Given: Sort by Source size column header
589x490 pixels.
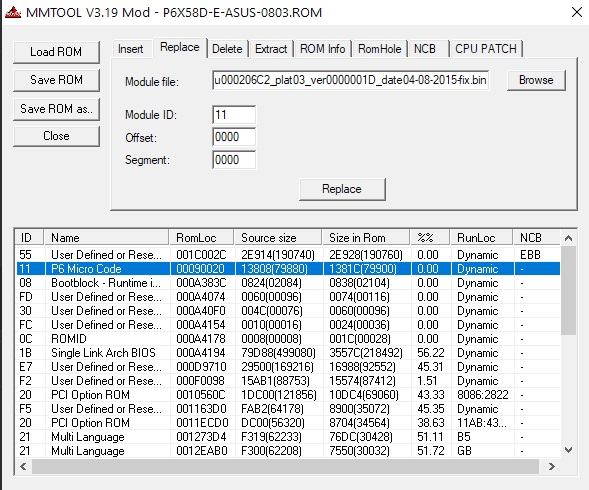Looking at the screenshot, I should point(278,237).
